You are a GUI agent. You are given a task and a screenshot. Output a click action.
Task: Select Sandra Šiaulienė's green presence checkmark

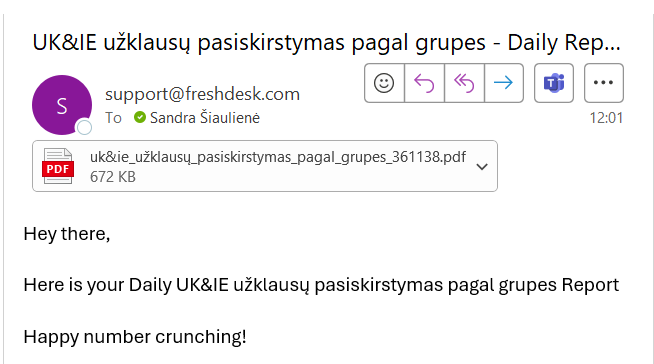click(x=140, y=118)
